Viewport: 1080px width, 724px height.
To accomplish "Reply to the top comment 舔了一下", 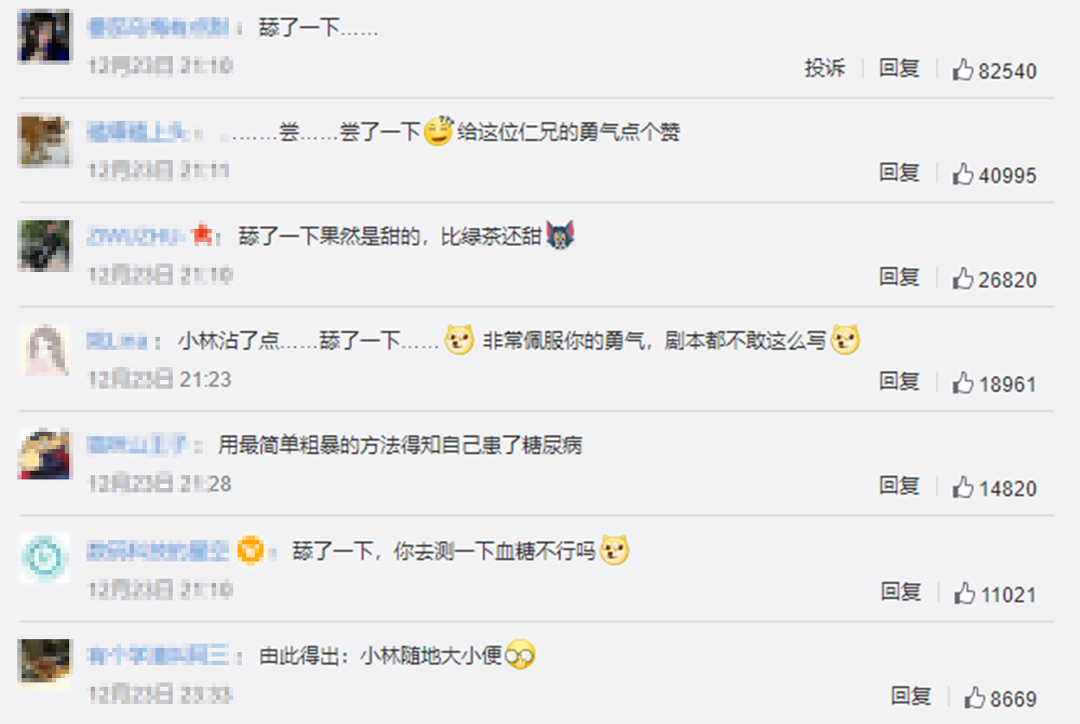I will 899,68.
